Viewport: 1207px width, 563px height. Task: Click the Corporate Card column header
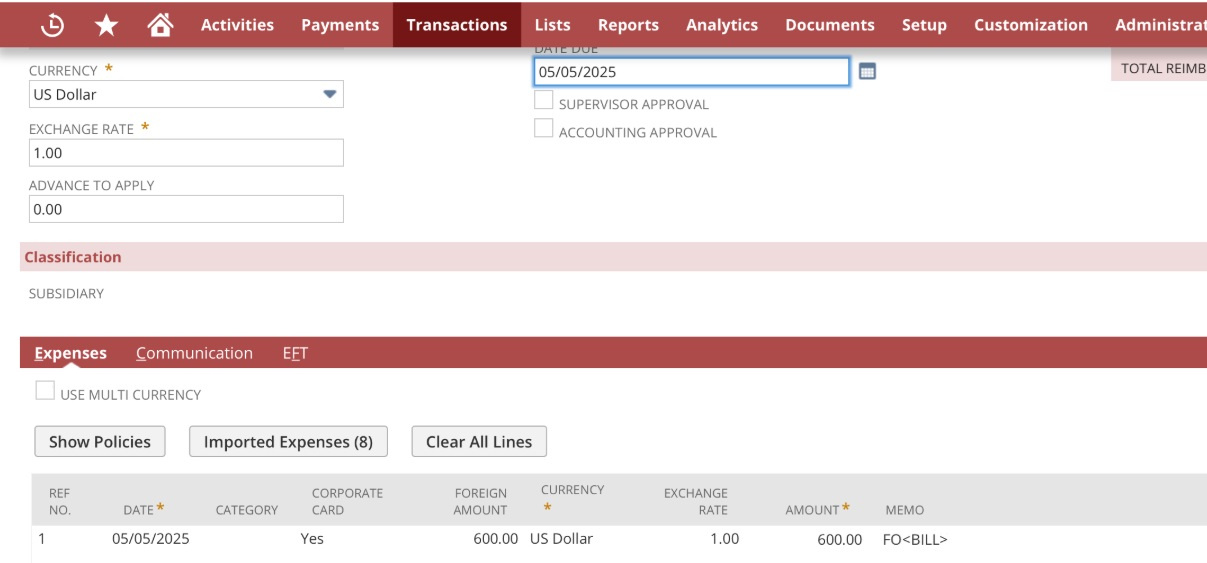(347, 501)
